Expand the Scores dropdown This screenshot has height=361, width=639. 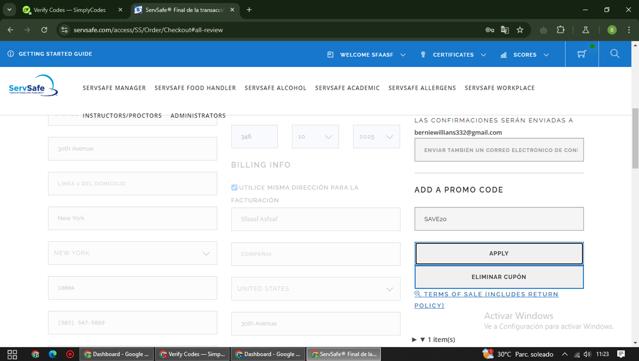coord(524,55)
